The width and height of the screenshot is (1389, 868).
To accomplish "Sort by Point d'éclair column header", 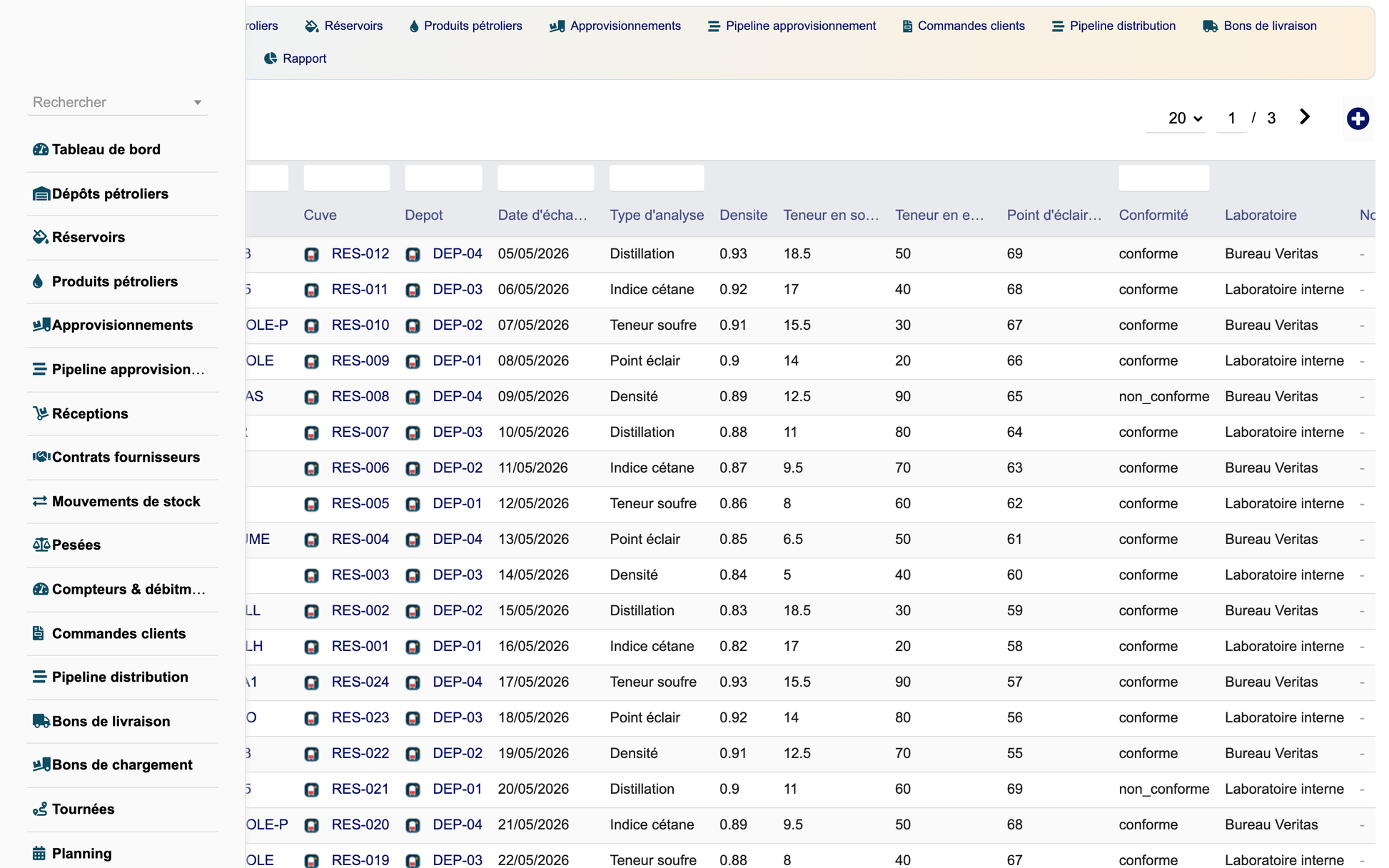I will point(1054,215).
